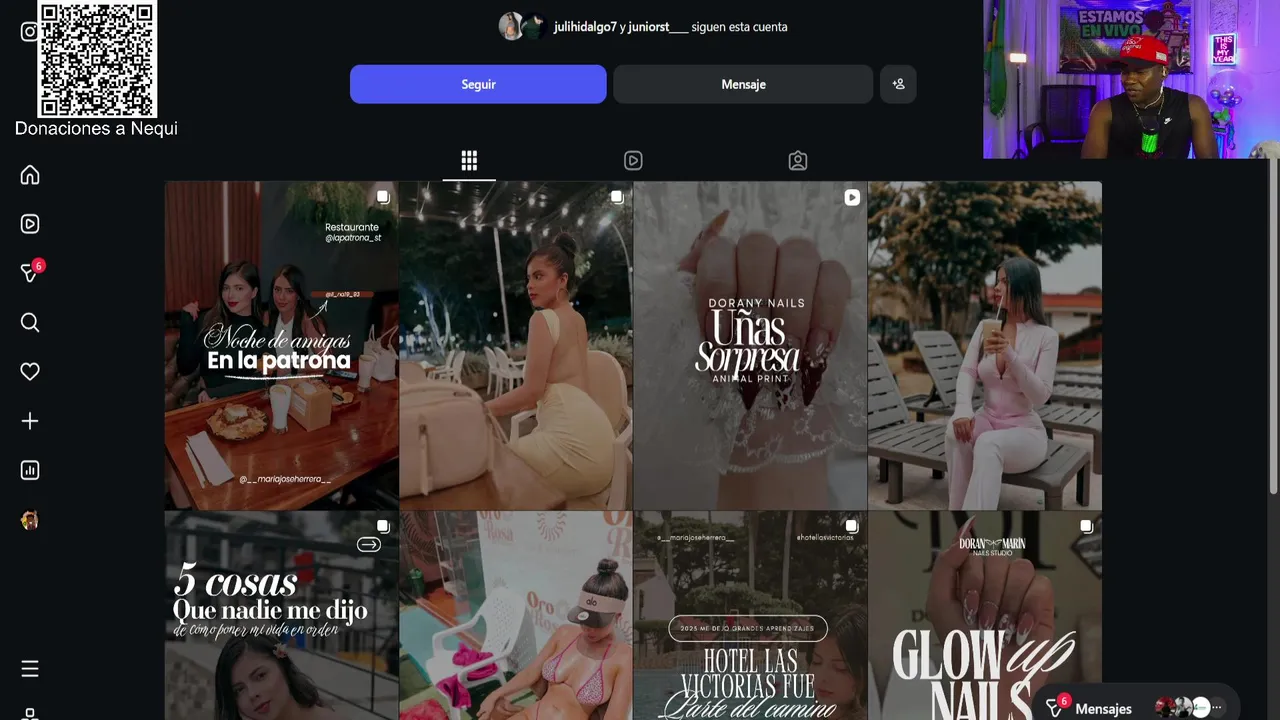Open the Instagram logo in sidebar

pyautogui.click(x=29, y=31)
